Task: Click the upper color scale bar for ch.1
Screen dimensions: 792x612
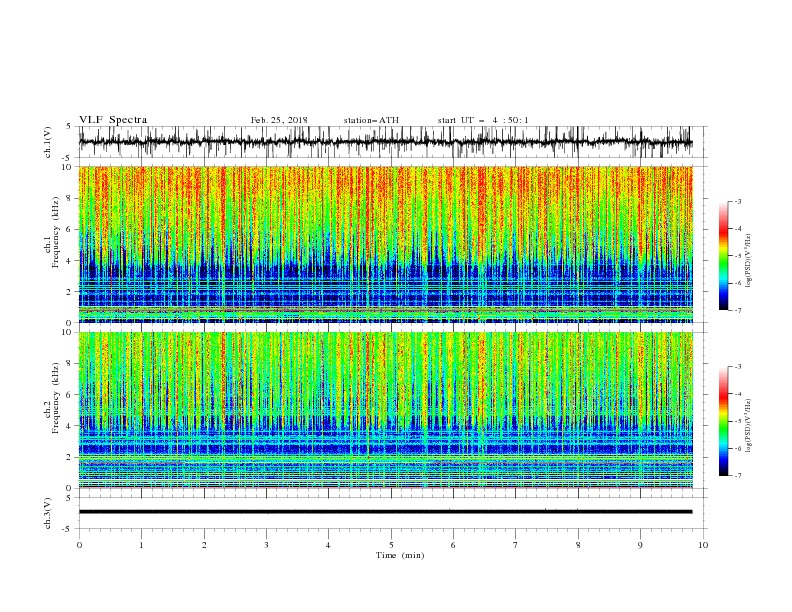Action: click(723, 256)
